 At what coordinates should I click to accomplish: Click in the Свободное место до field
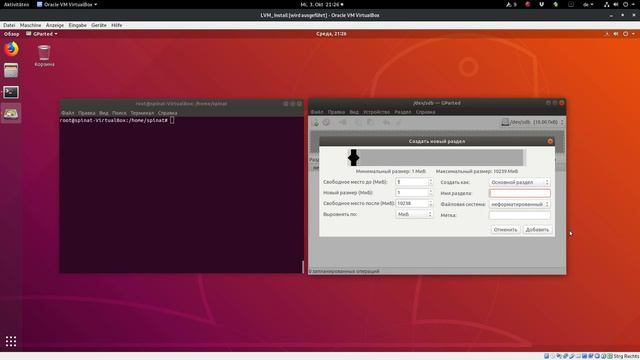411,182
